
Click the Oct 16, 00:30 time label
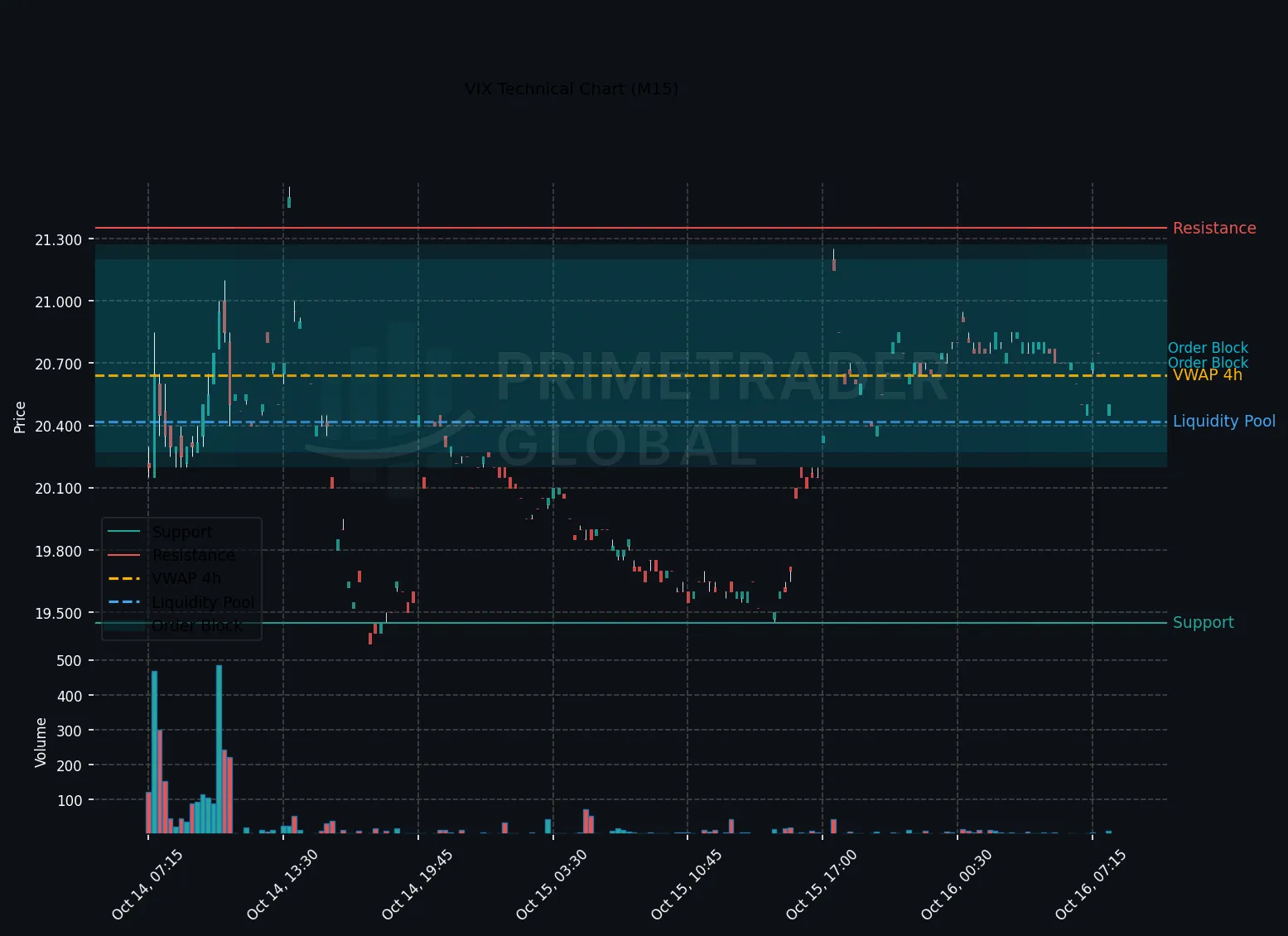(x=957, y=884)
